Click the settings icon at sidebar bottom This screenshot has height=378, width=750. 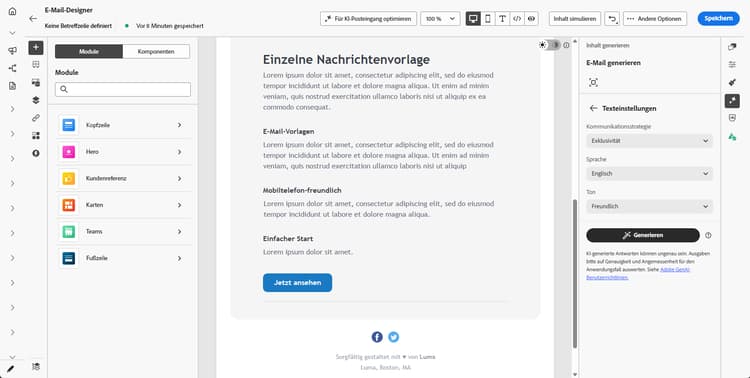(x=36, y=367)
